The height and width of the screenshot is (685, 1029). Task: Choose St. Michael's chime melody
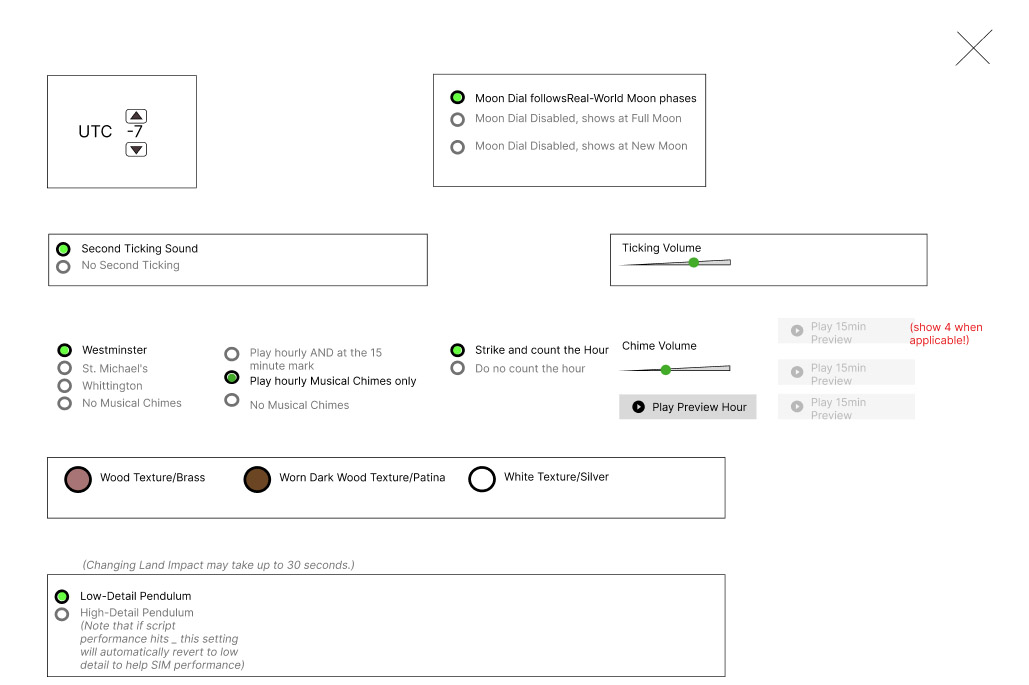(65, 368)
